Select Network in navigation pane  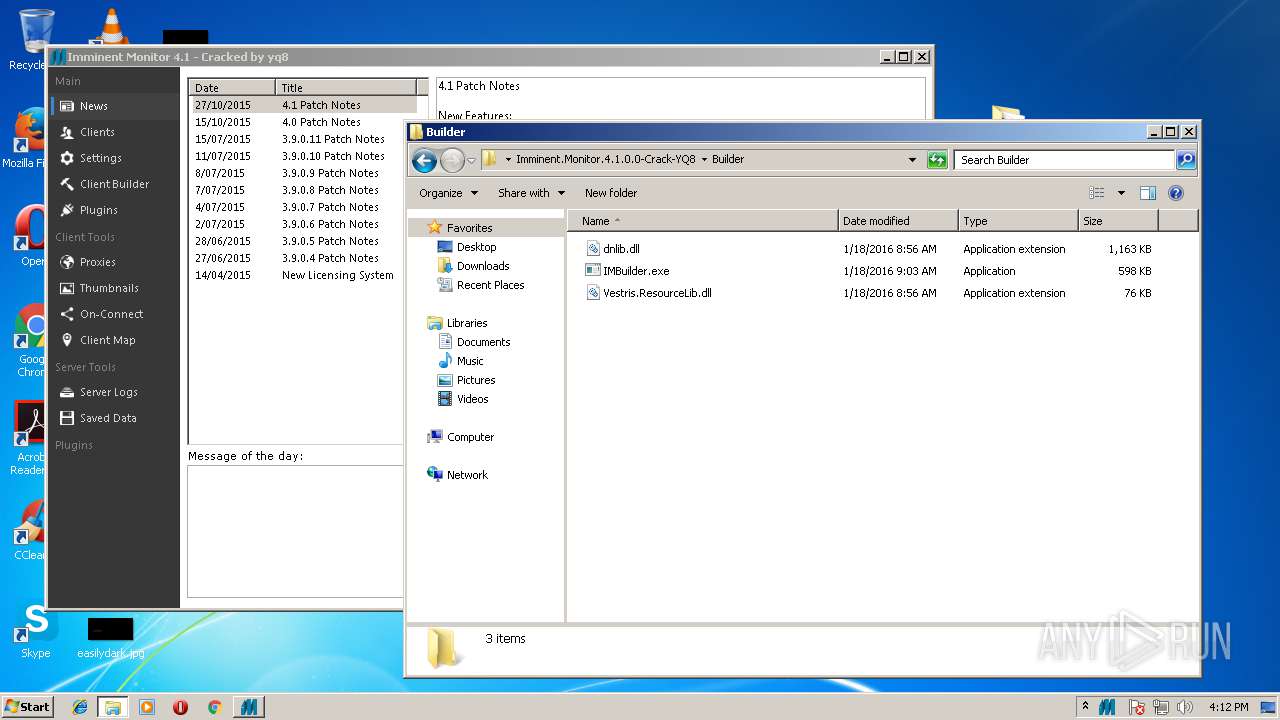click(467, 475)
